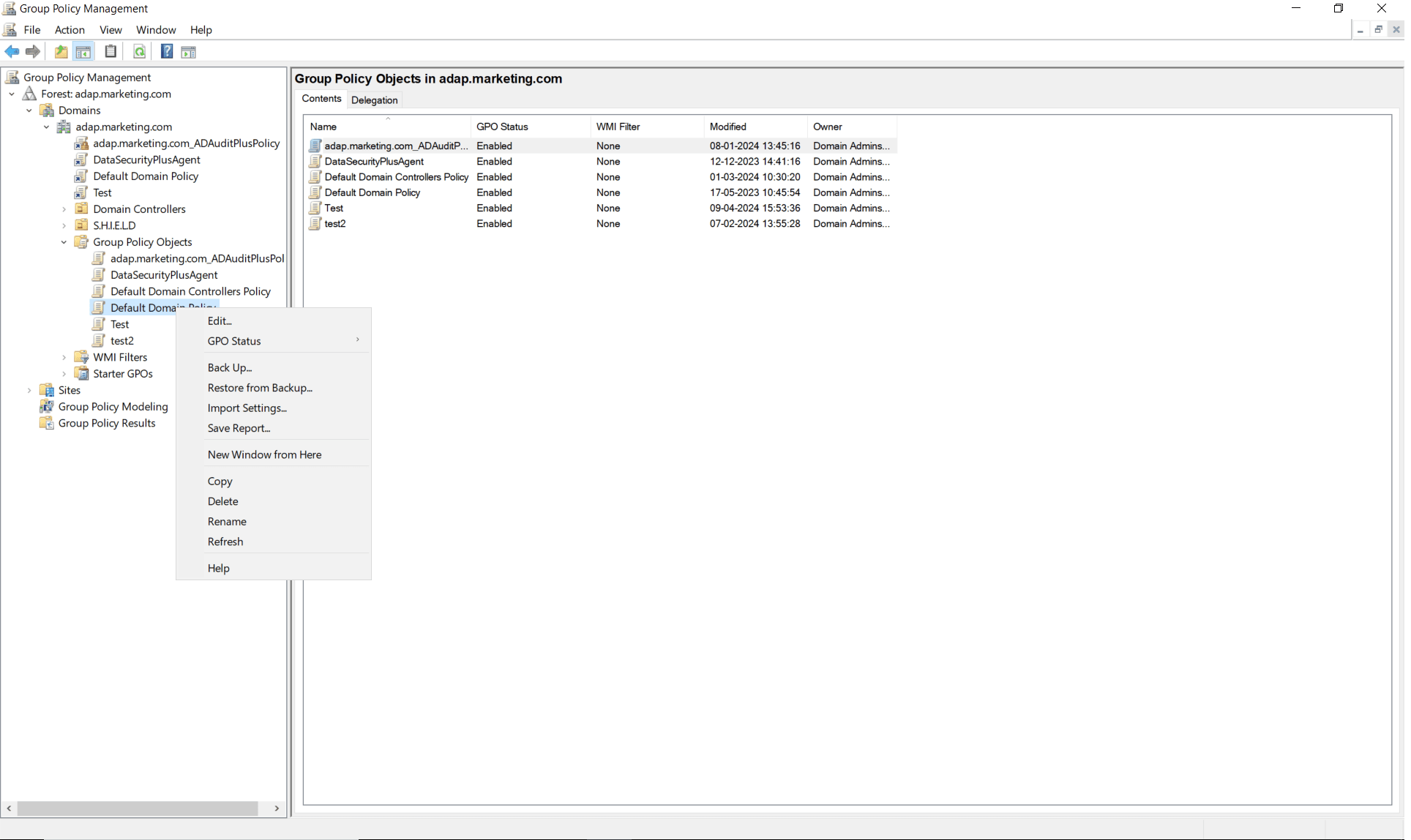The width and height of the screenshot is (1411, 840).
Task: Expand the WMI Filters node
Action: pos(64,358)
